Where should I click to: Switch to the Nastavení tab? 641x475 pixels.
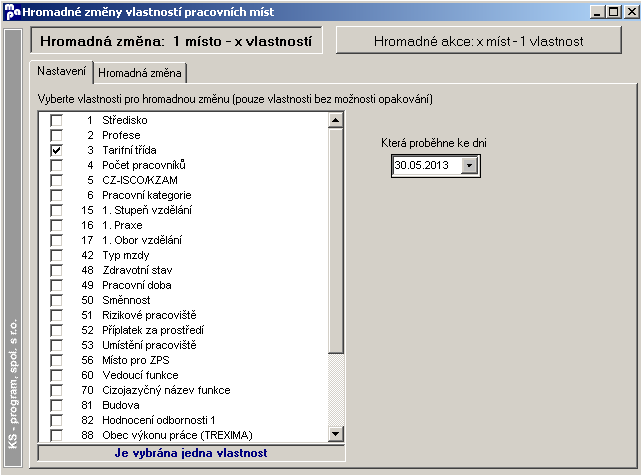[61, 72]
